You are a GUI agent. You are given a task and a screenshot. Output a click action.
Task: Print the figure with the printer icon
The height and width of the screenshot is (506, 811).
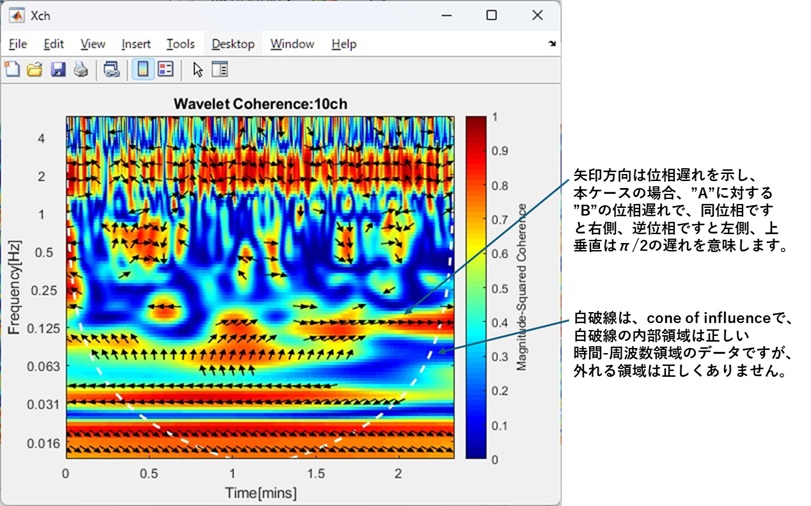[79, 70]
